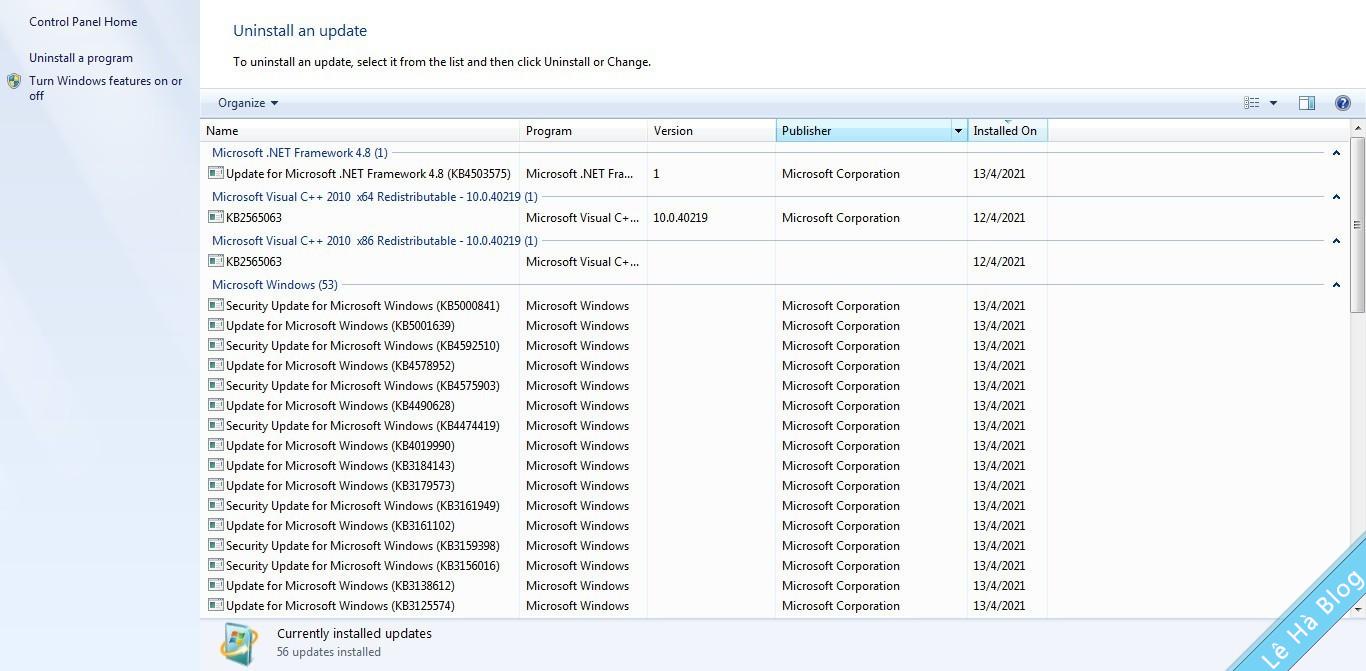Click version 10.0.40219 cell
Screen dimensions: 1366x671
point(681,218)
